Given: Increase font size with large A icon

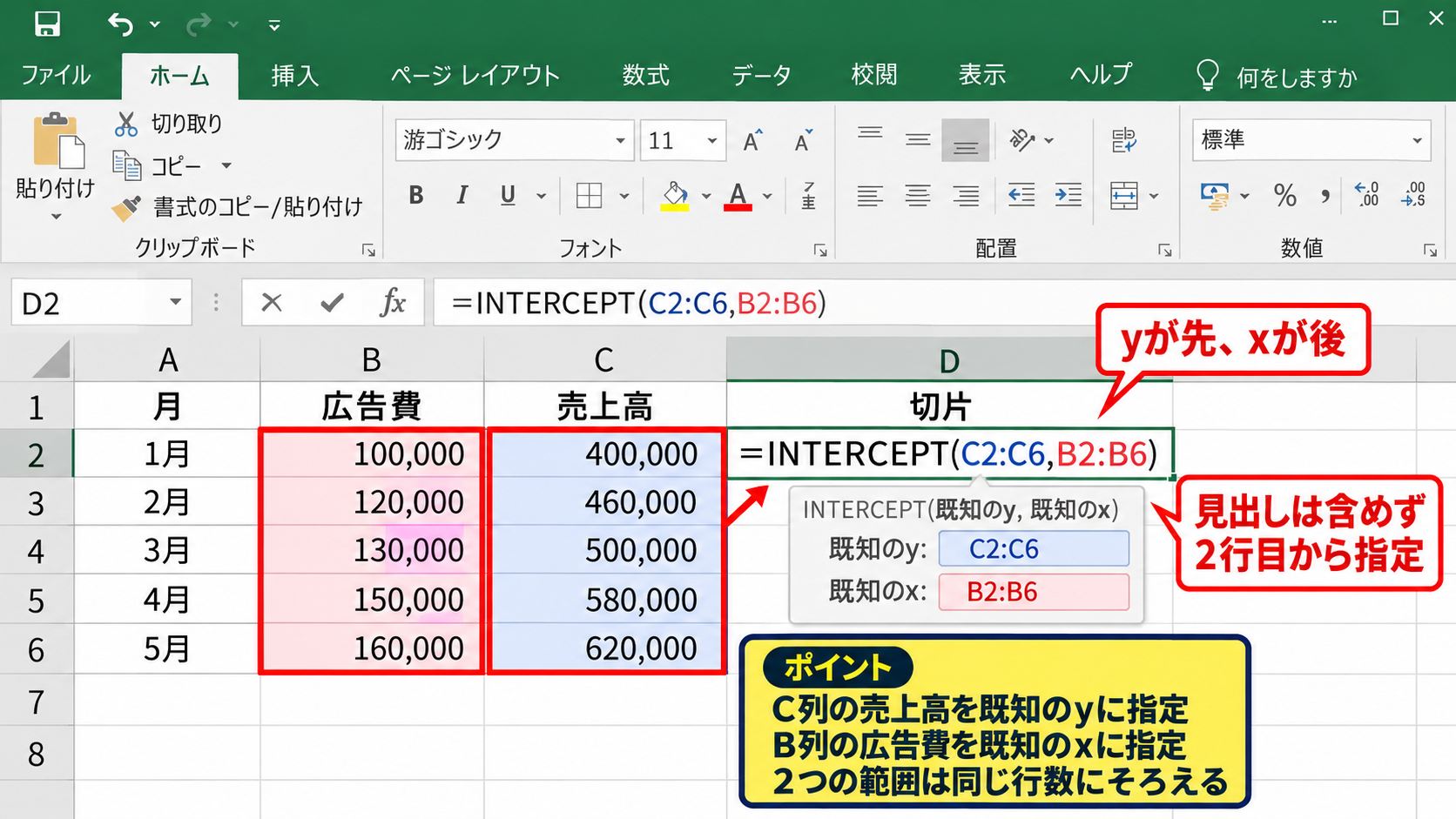Looking at the screenshot, I should [752, 140].
